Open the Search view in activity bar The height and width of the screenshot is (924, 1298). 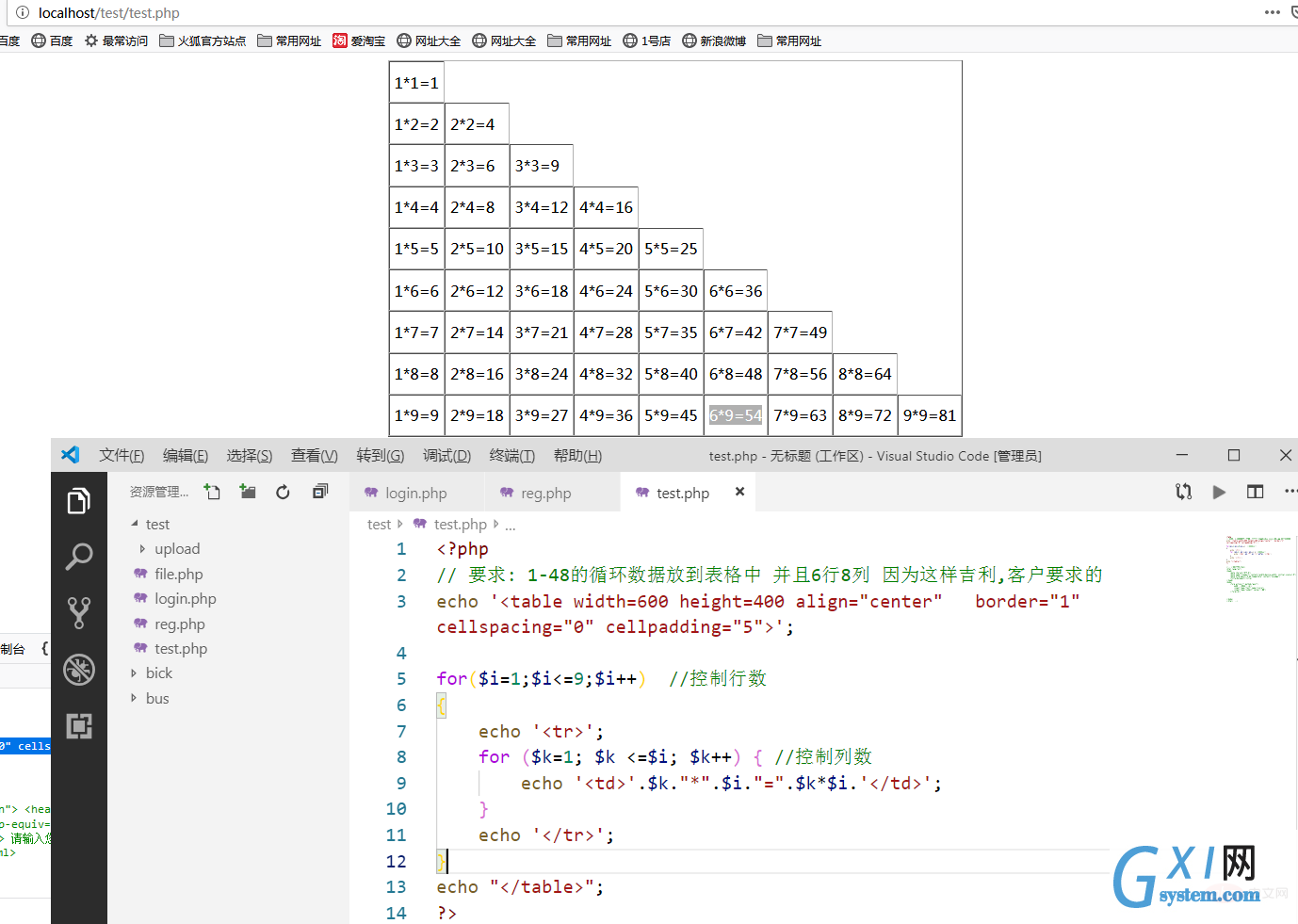79,557
